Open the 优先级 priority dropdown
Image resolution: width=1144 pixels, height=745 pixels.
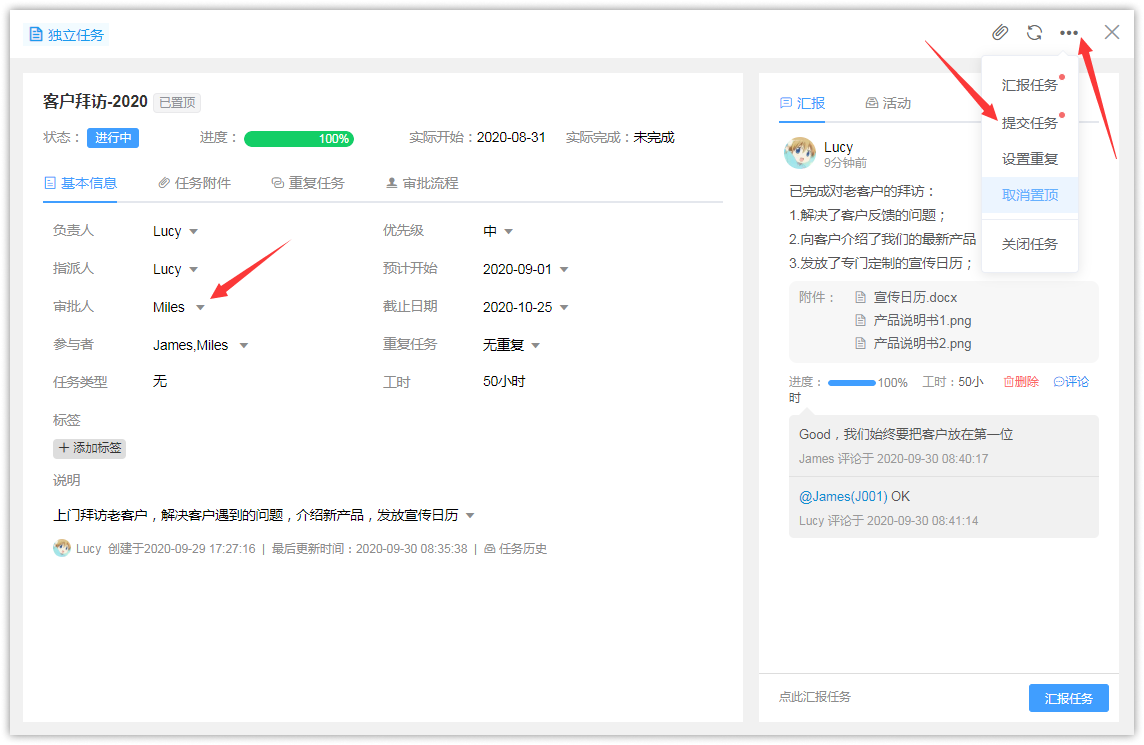point(508,232)
